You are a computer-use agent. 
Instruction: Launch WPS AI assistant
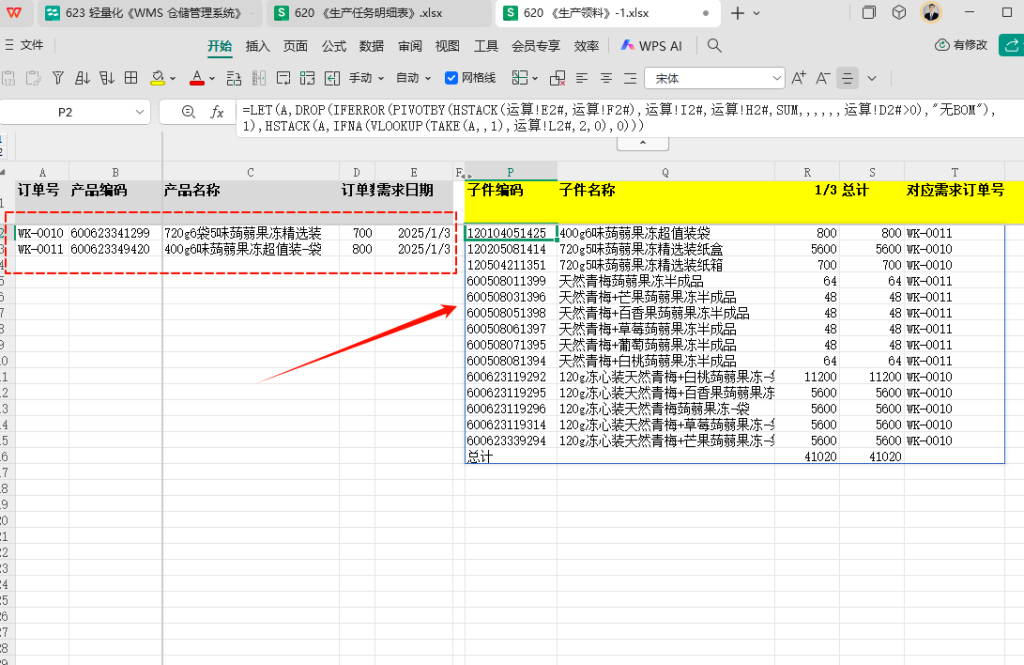[x=651, y=46]
